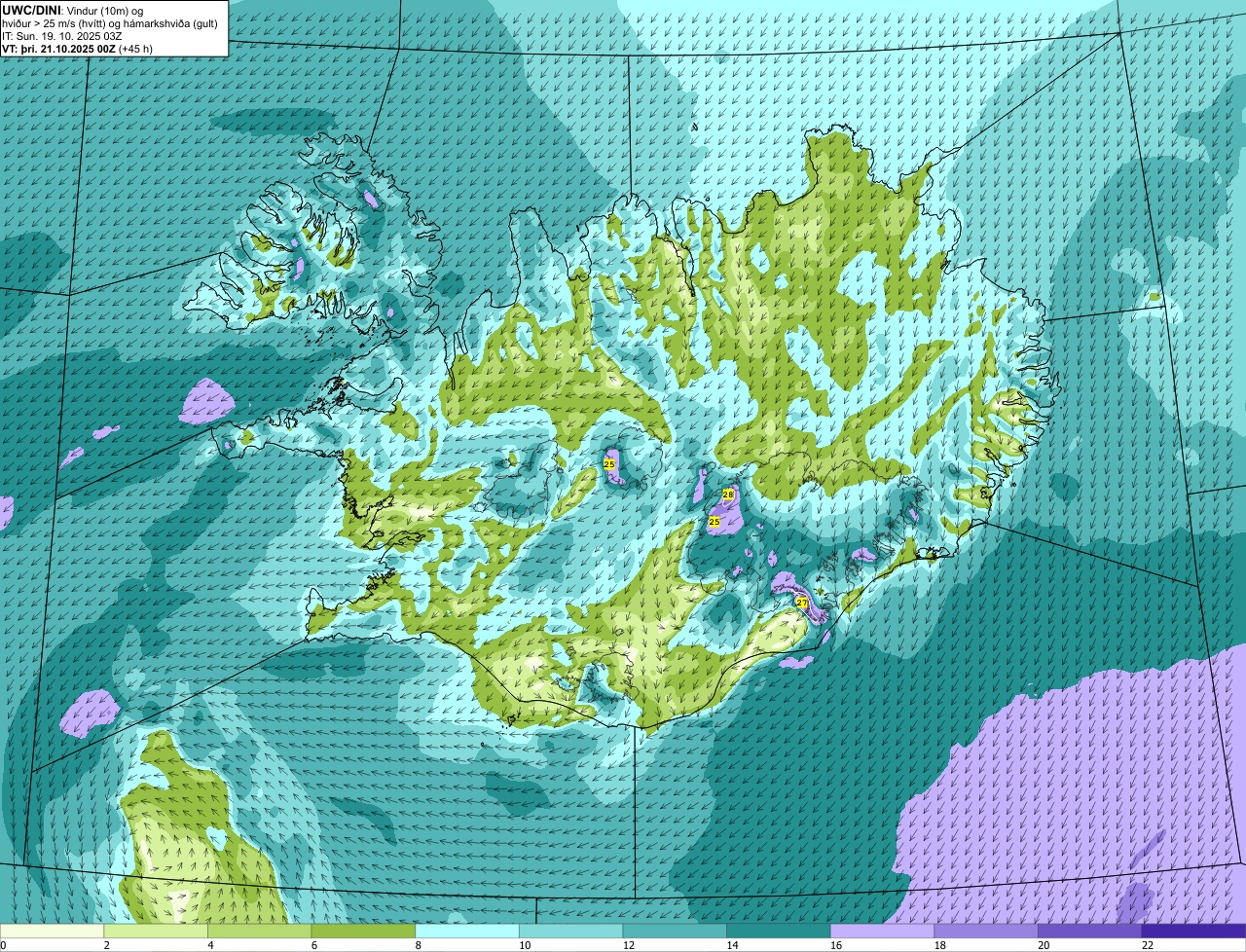This screenshot has width=1246, height=952.
Task: Click the legend tick label 12
Action: (628, 945)
